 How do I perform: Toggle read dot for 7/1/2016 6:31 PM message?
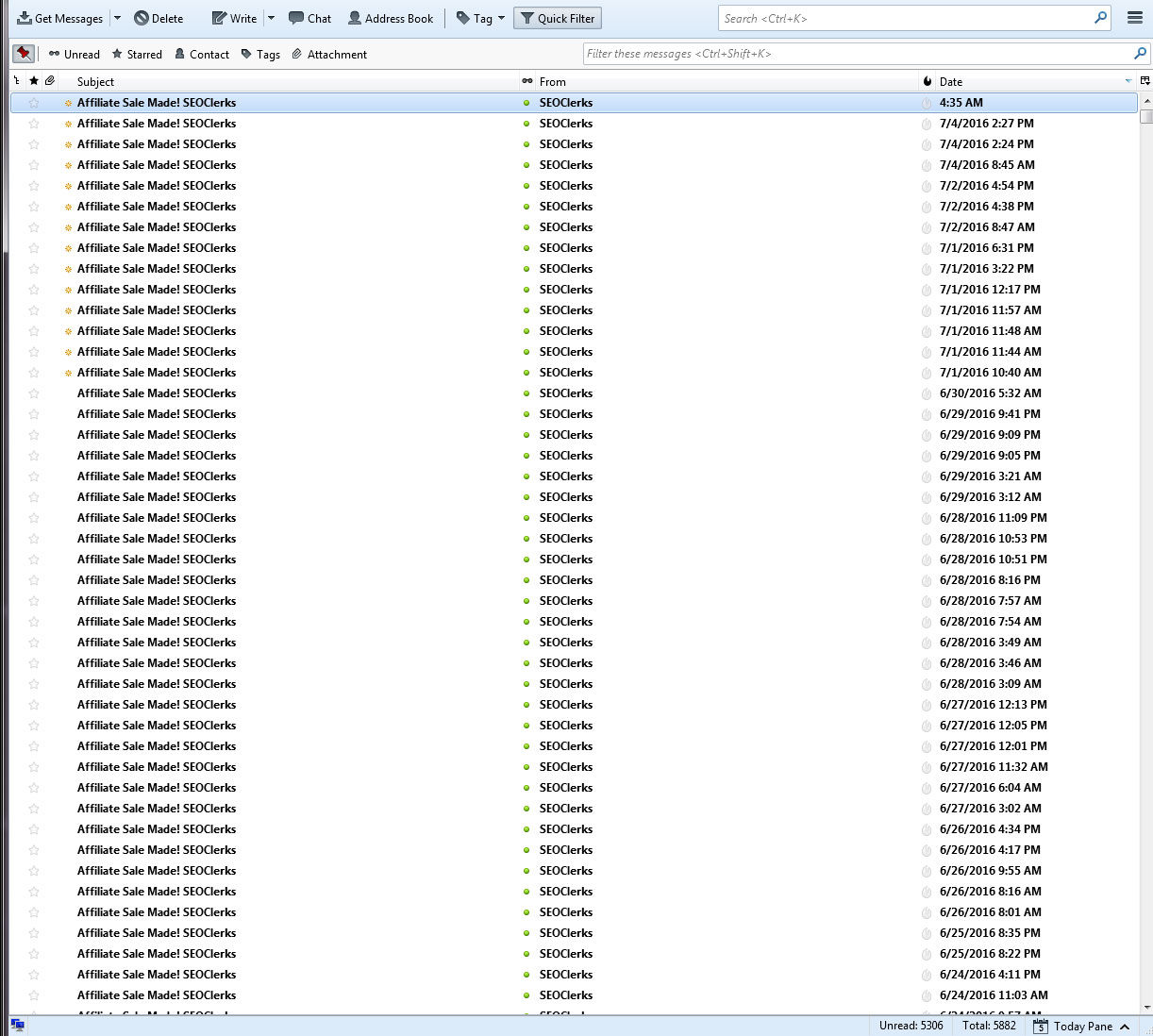[526, 248]
